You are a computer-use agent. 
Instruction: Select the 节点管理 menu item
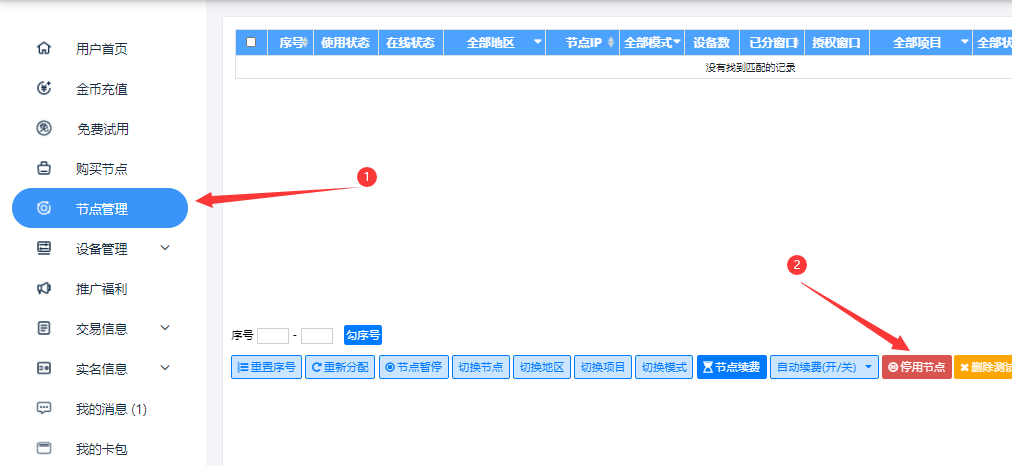click(100, 208)
